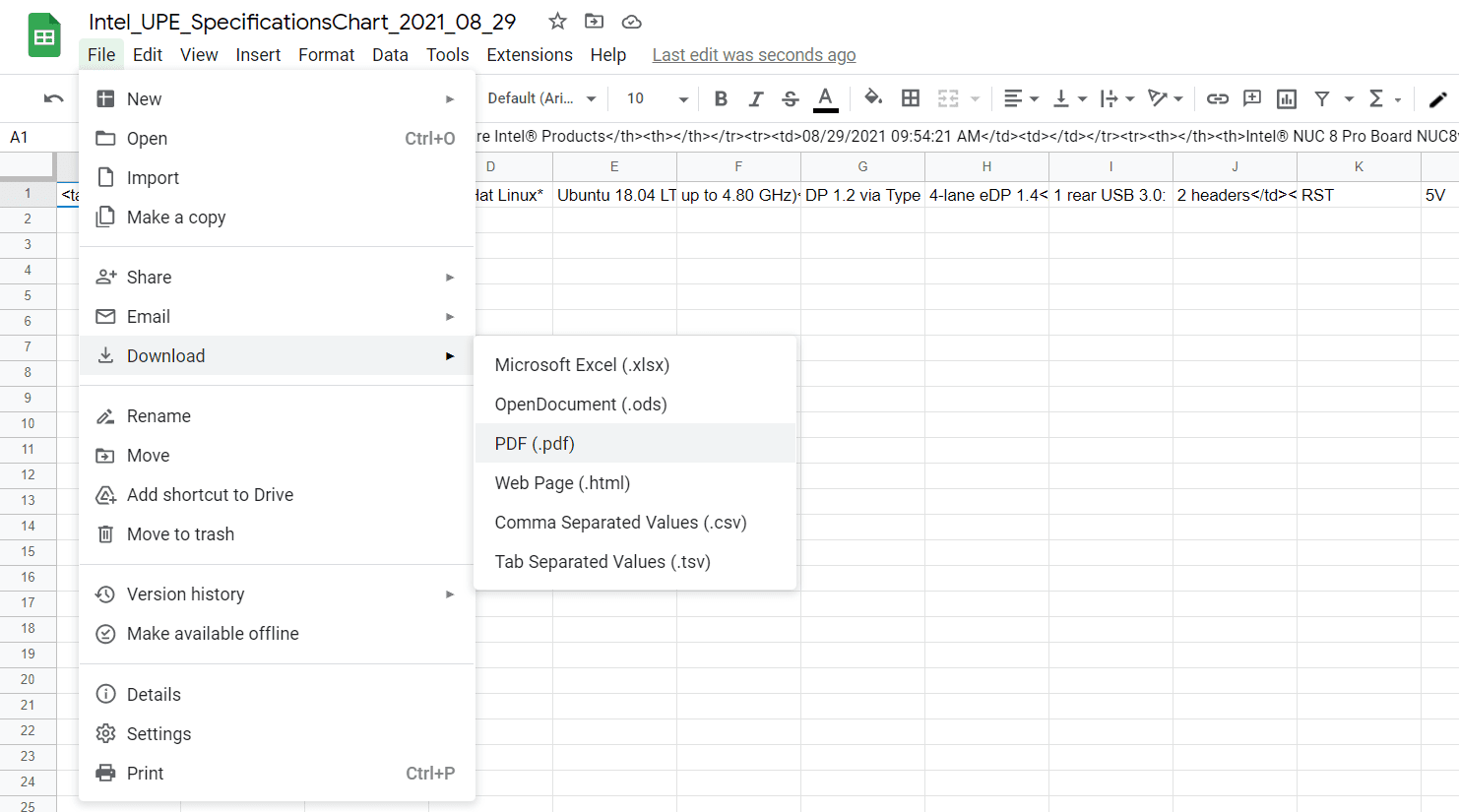Toggle strikethrough formatting
This screenshot has height=812, width=1459.
(790, 98)
